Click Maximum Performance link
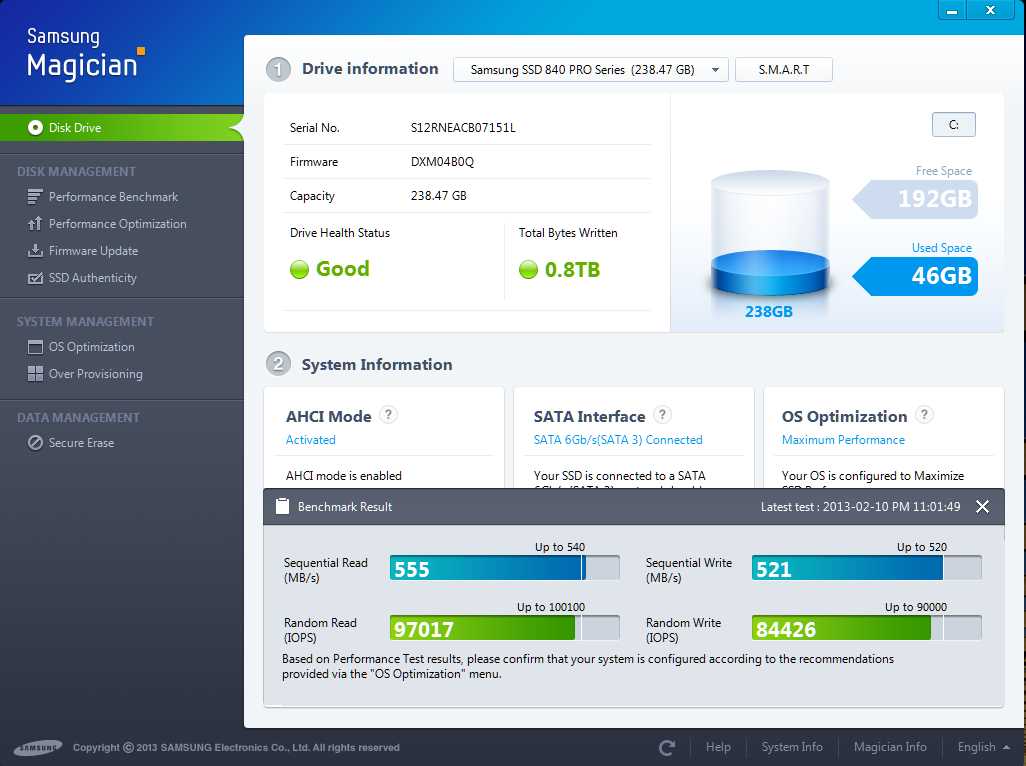 [843, 440]
